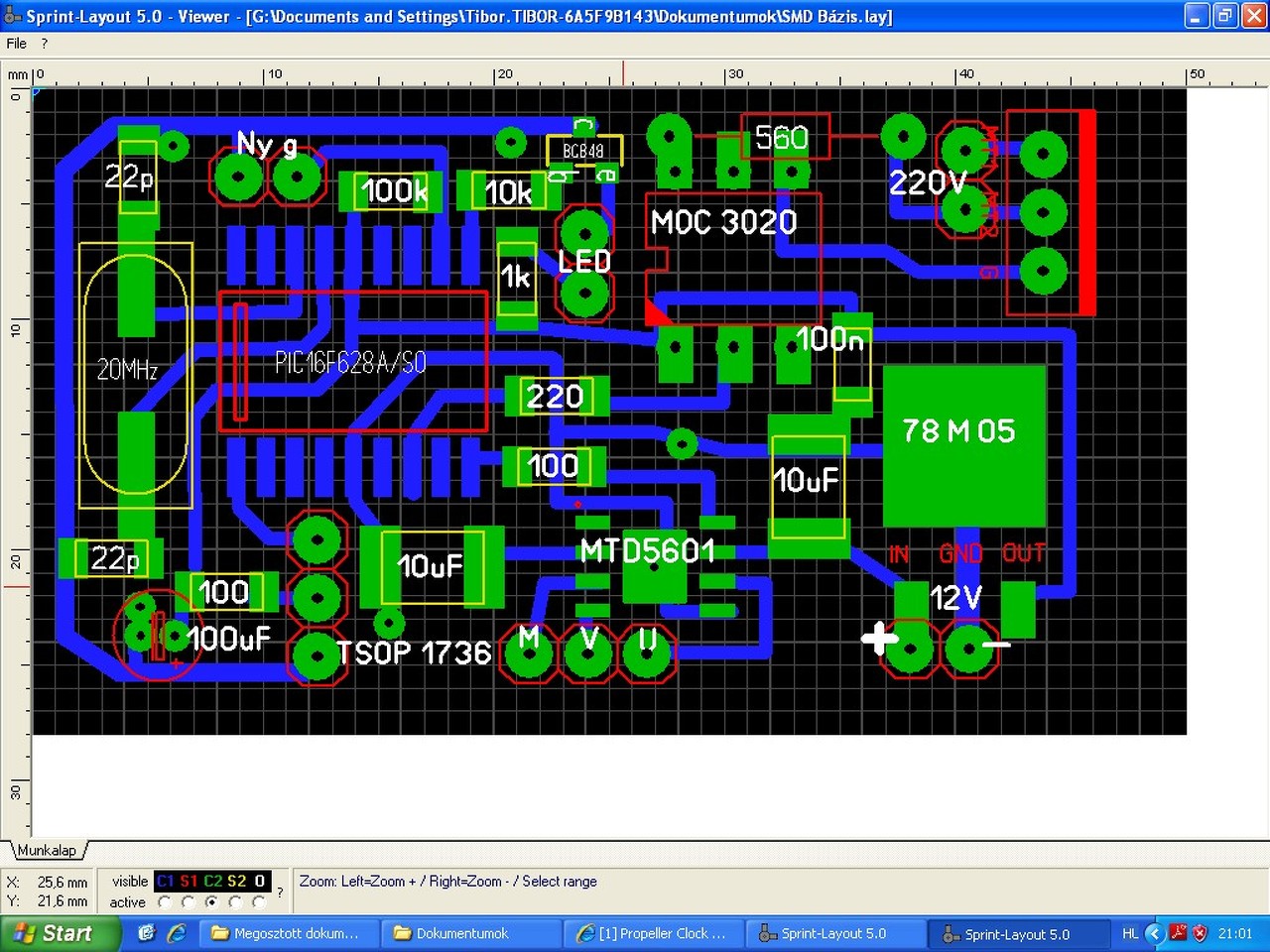
Task: Click the MTD5601 component label
Action: pos(647,550)
